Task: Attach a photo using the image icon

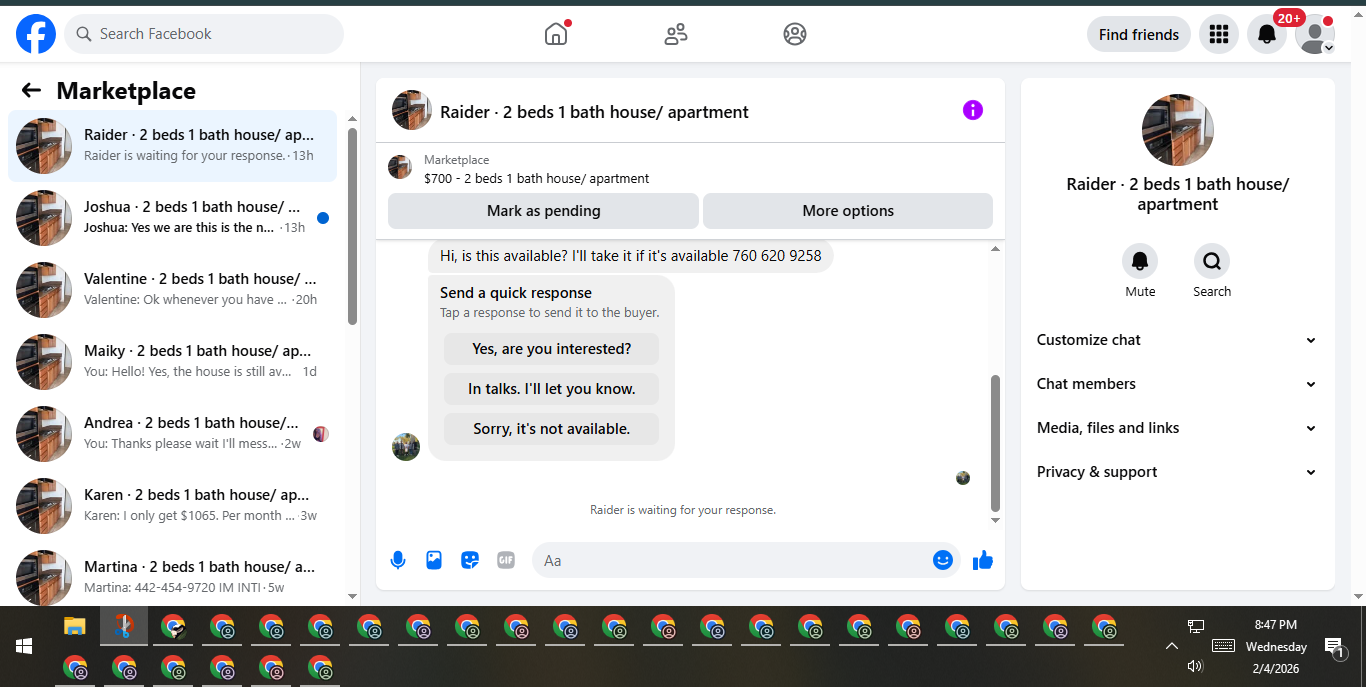Action: 434,560
